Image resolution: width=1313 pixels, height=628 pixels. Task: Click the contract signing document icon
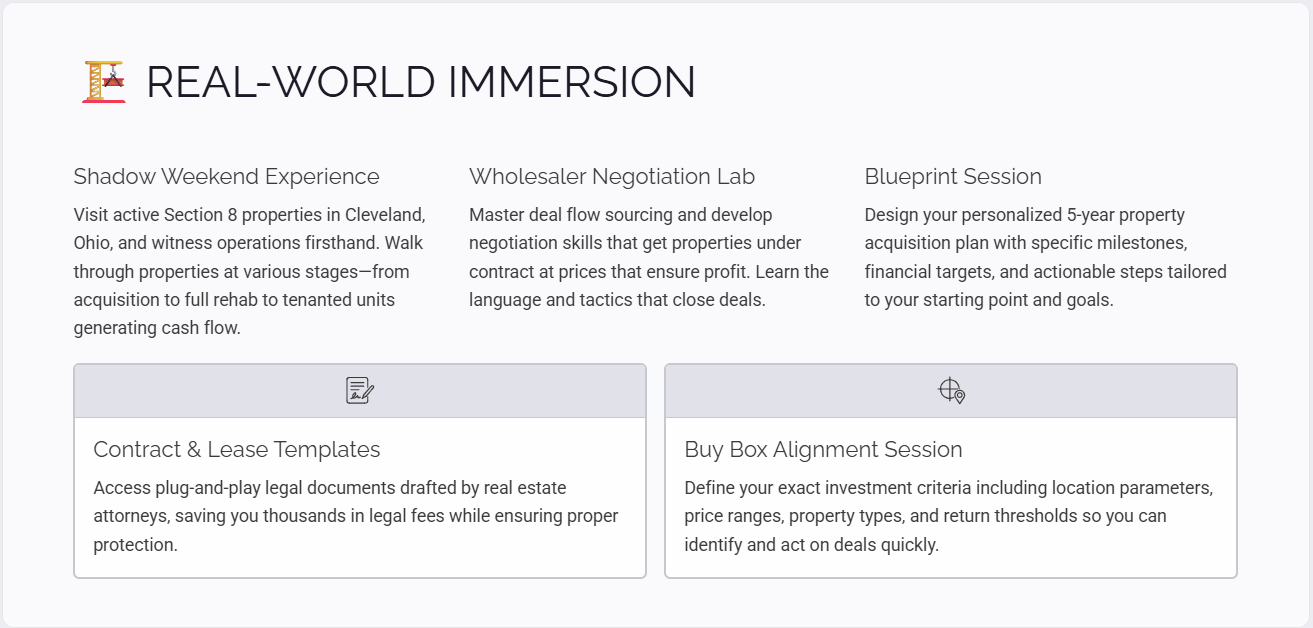point(360,390)
